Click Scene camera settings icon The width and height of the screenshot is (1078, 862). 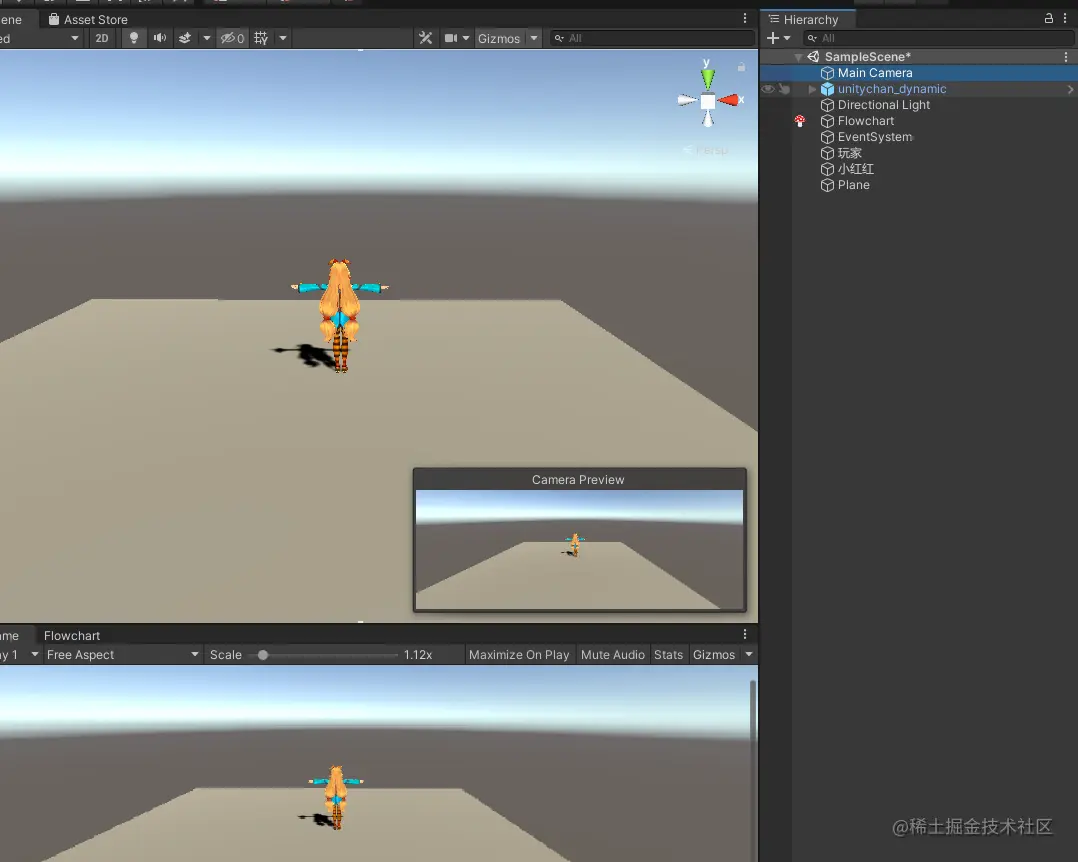[451, 38]
